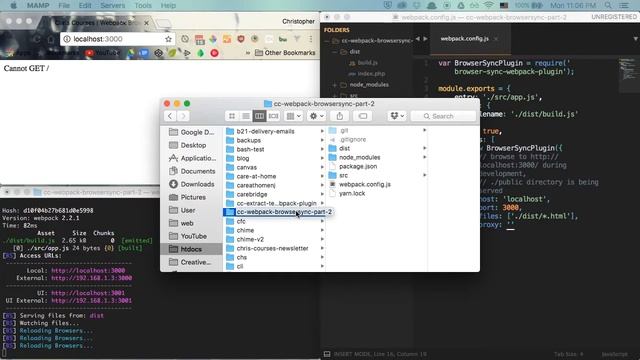The image size is (640, 360).
Task: Go forward in the Finder window
Action: click(183, 116)
